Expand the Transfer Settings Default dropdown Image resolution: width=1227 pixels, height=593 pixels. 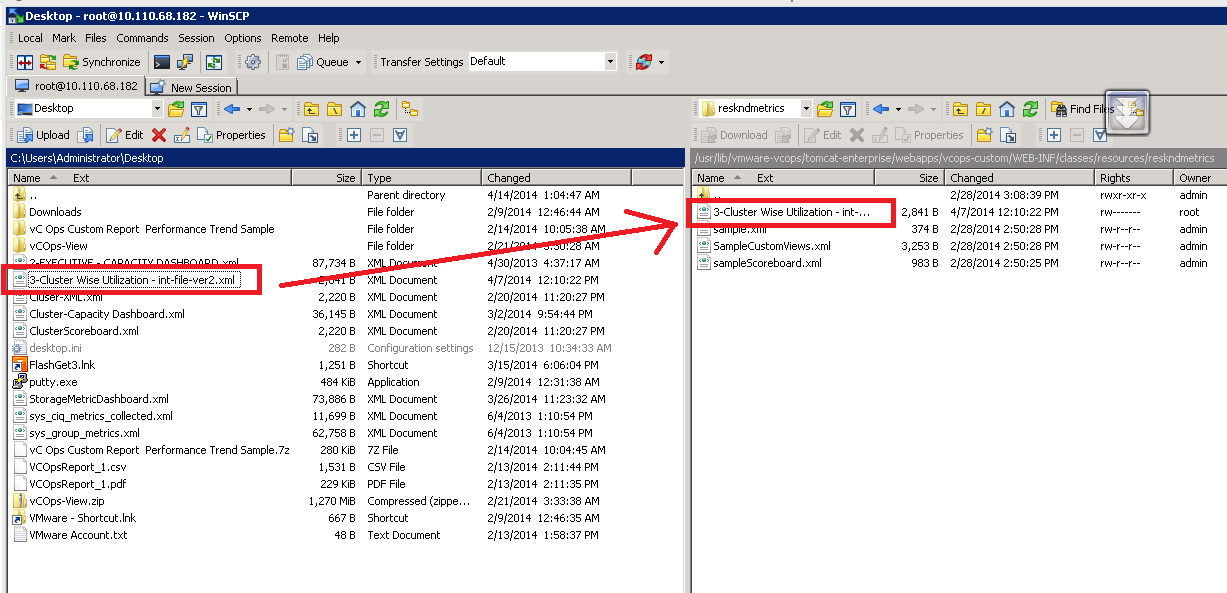point(610,62)
